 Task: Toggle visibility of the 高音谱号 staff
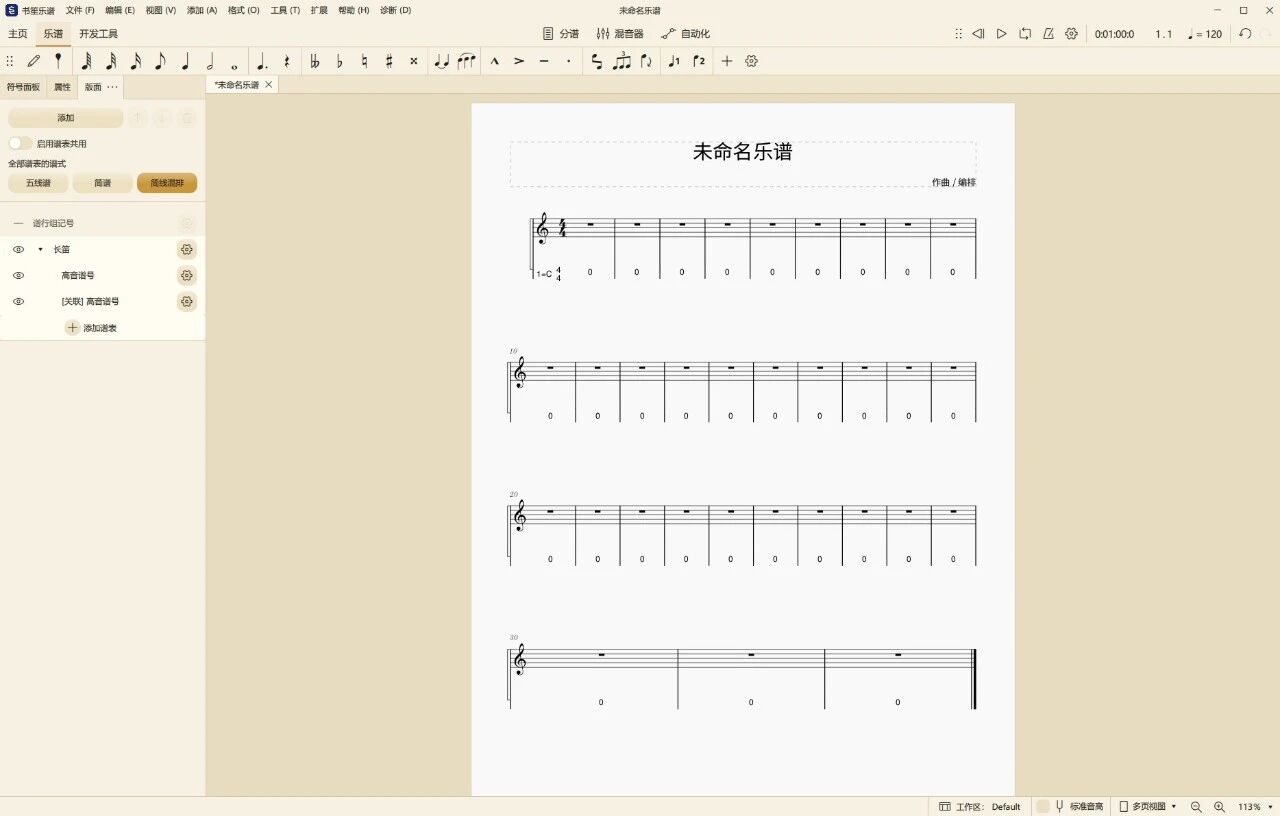coord(18,275)
